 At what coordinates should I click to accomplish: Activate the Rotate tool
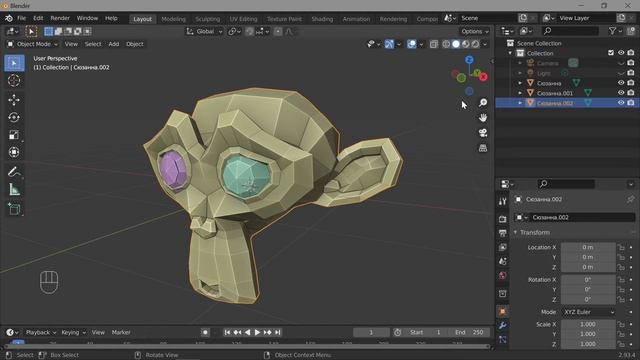14,118
